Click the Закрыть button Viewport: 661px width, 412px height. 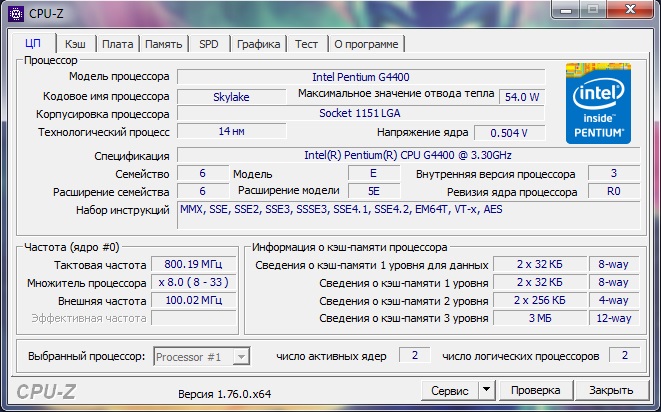pos(611,390)
